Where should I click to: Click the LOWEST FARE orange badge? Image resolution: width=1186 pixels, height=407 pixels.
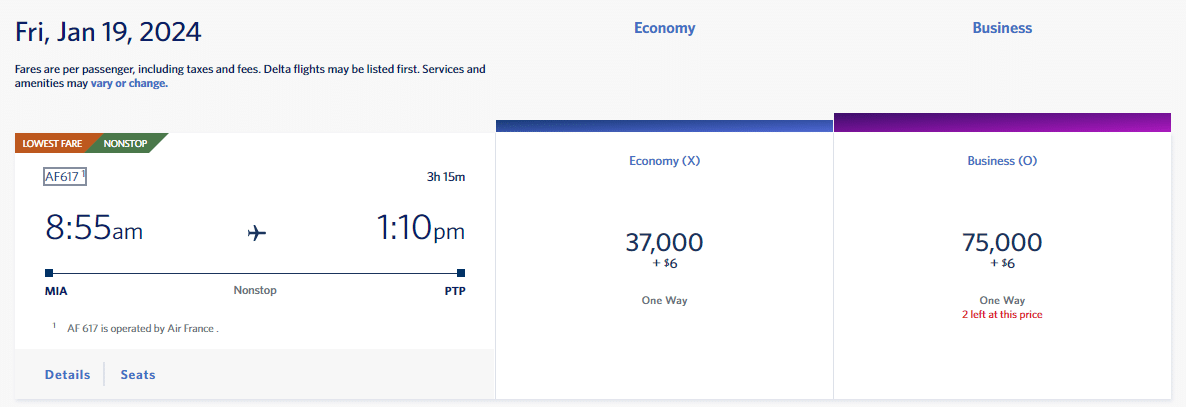click(x=50, y=143)
